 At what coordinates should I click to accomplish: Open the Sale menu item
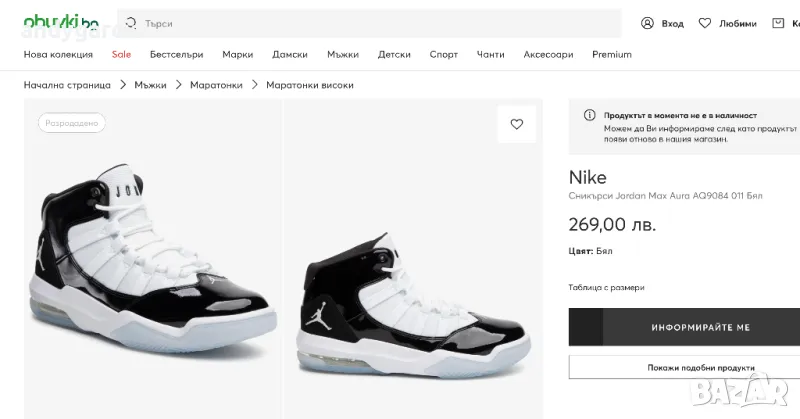121,54
